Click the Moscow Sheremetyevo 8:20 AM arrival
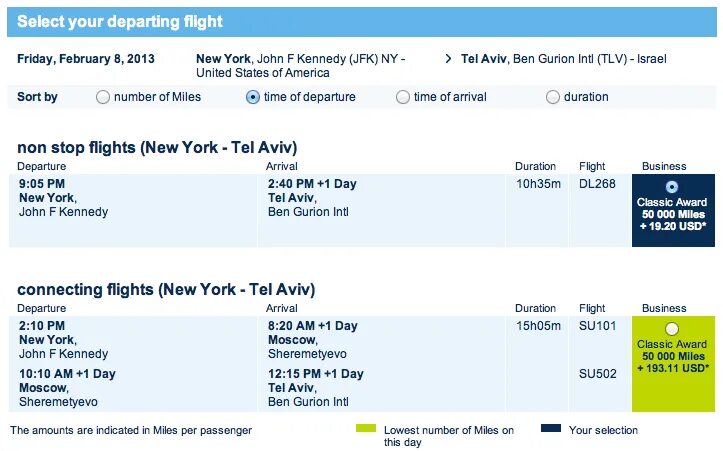The image size is (723, 451). click(x=313, y=340)
